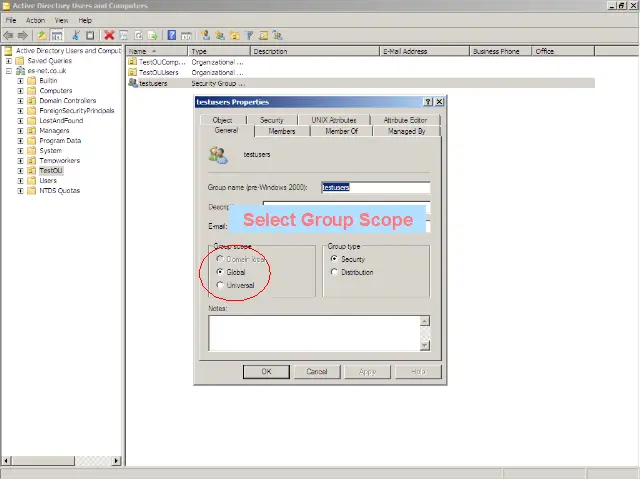Click Find objects toolbar icon
The image size is (640, 480).
pyautogui.click(x=263, y=36)
